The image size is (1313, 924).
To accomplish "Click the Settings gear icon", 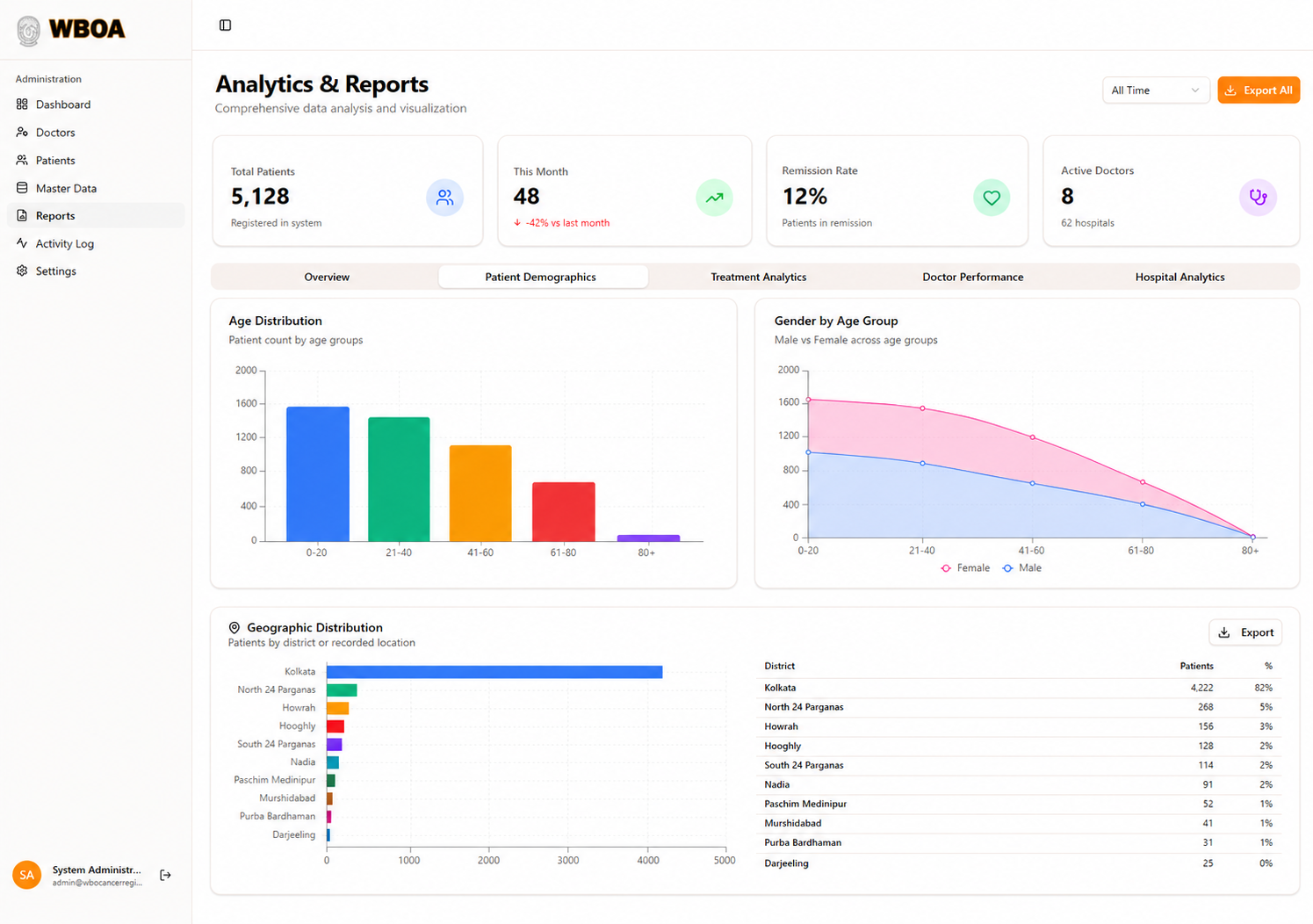I will coord(22,271).
